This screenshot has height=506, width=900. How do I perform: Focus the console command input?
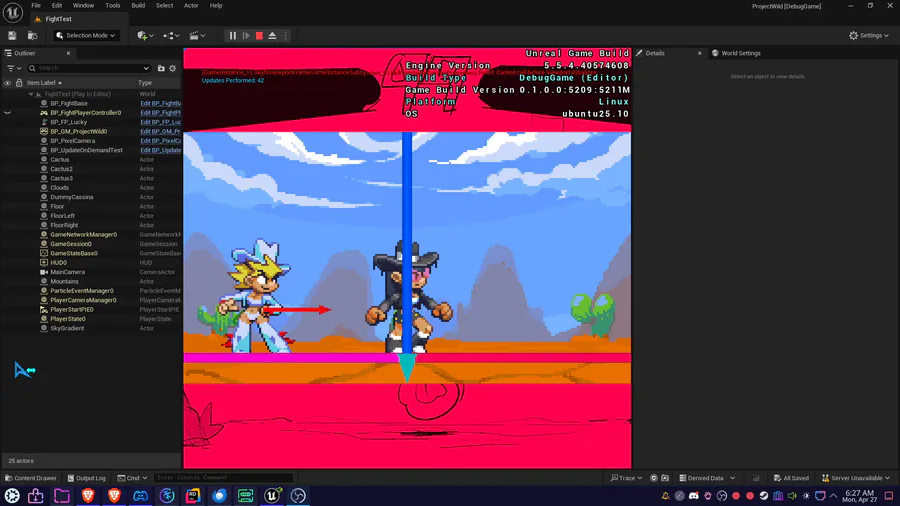click(x=223, y=477)
